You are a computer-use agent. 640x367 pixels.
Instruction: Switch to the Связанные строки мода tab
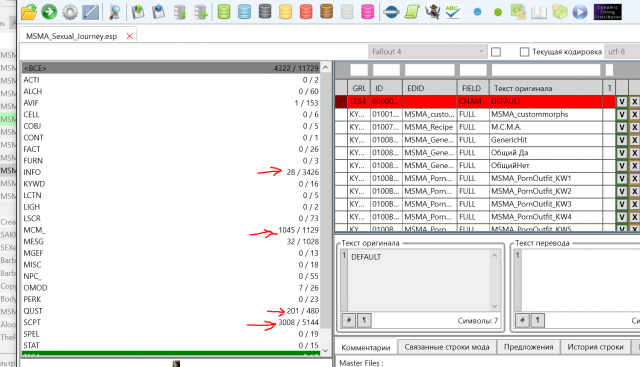click(447, 347)
